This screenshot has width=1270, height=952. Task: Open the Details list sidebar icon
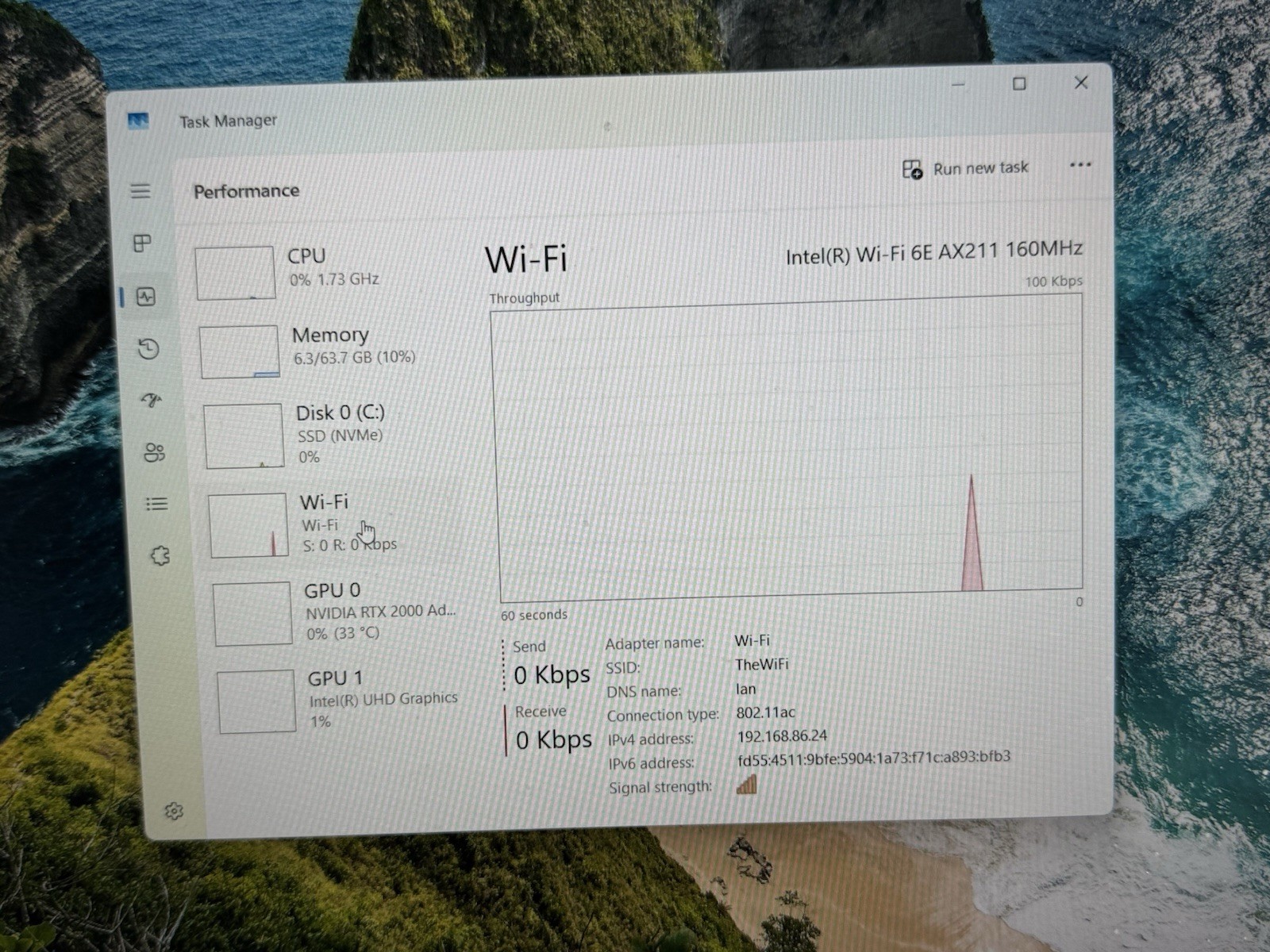click(x=156, y=504)
